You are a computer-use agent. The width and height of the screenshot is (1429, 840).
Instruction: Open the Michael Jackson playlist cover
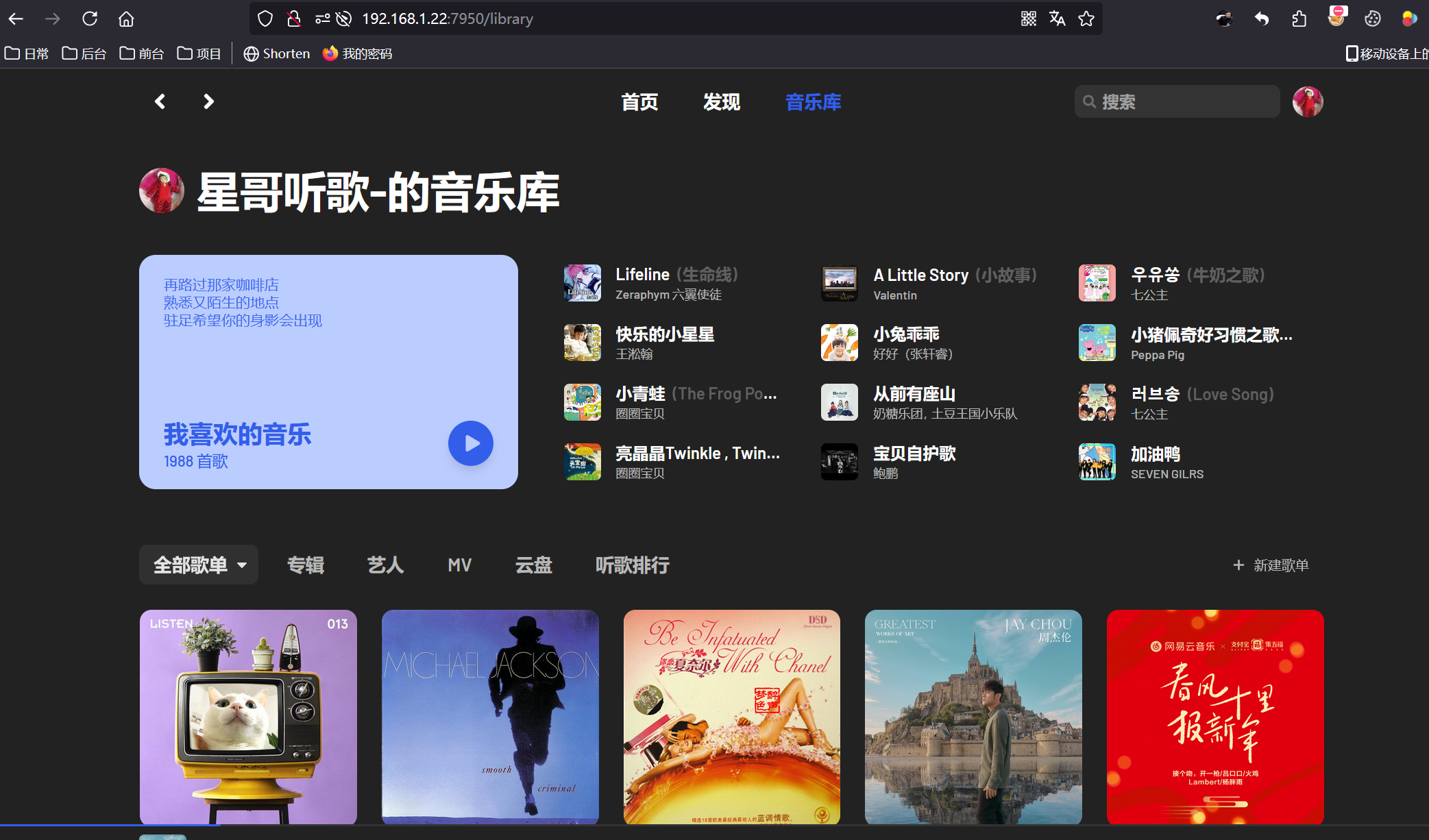[490, 717]
